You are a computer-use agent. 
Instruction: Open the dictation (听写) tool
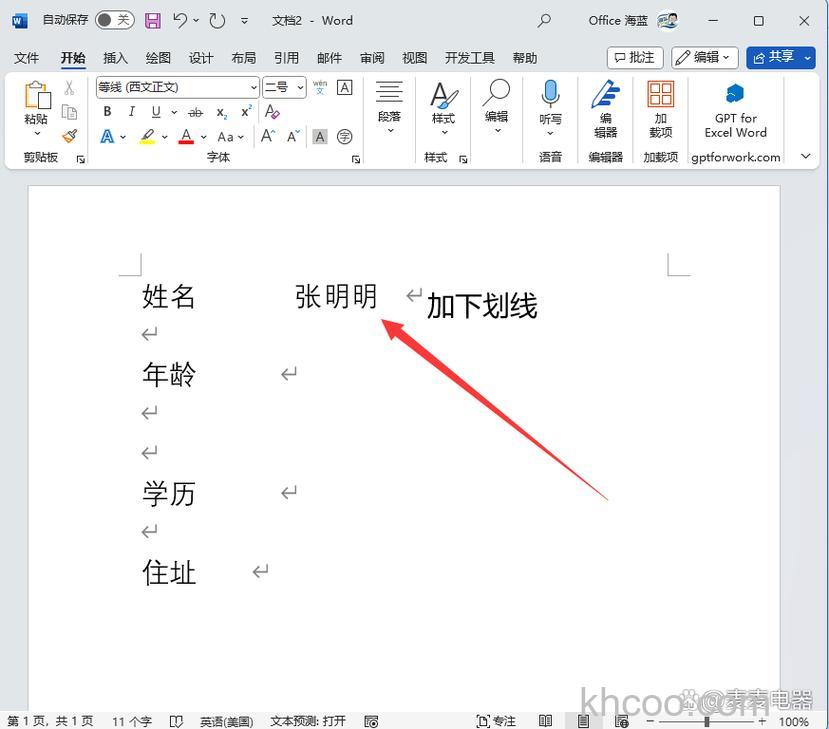tap(550, 105)
